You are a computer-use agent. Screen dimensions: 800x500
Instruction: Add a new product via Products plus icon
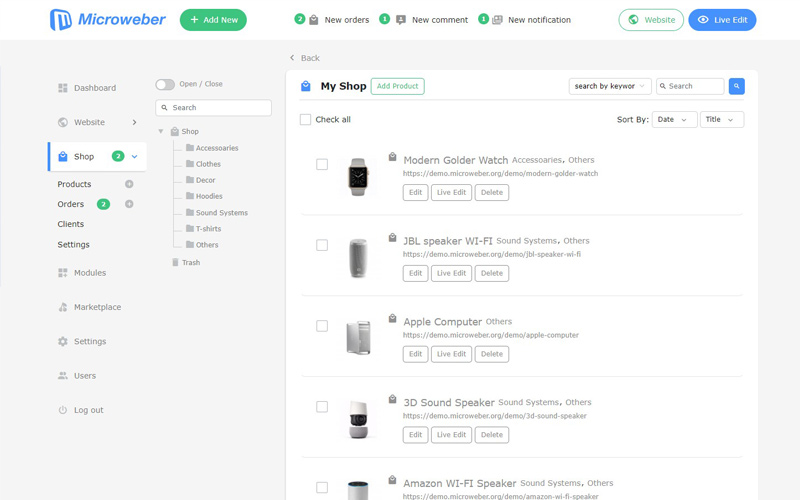129,184
